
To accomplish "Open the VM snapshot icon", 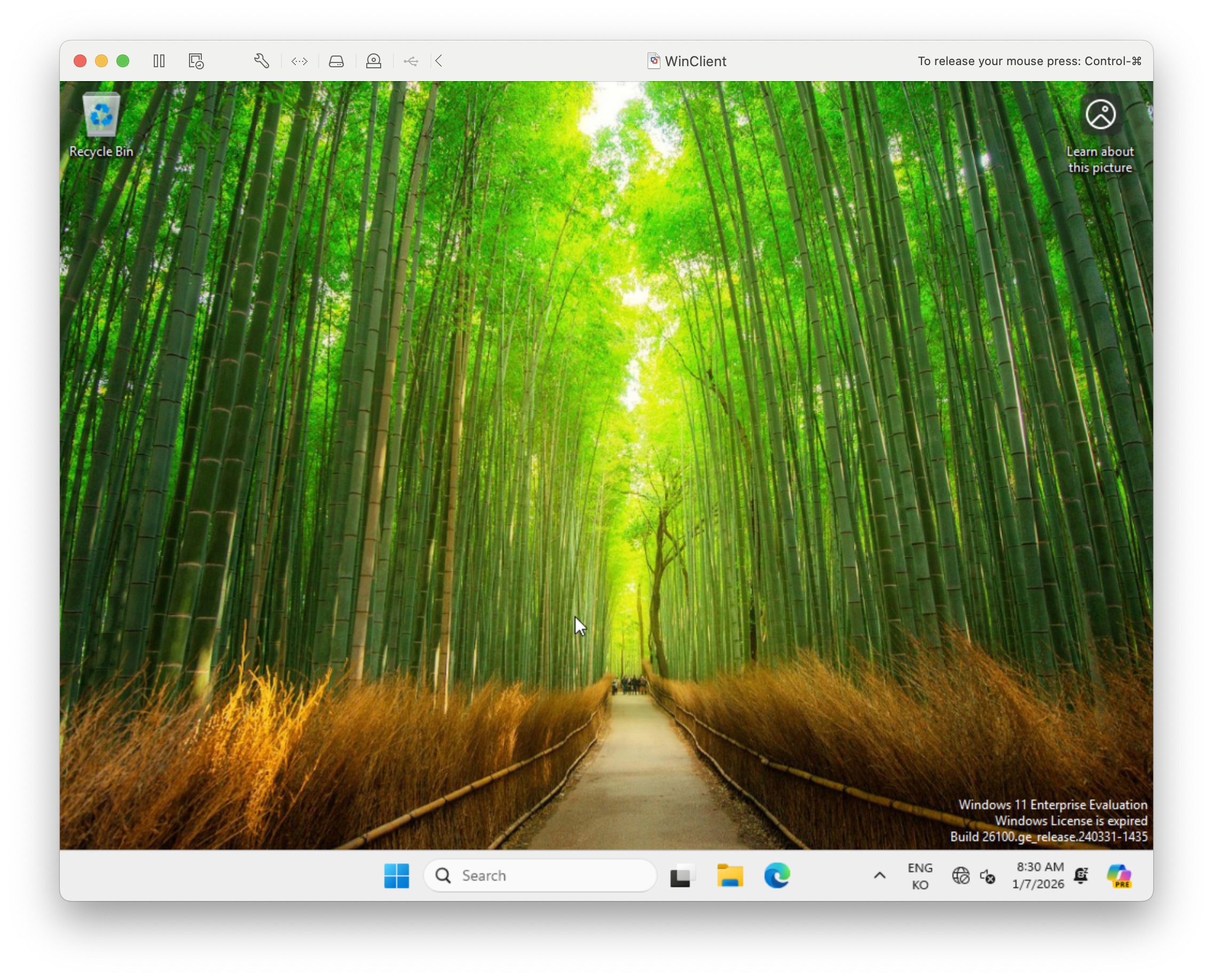I will [x=196, y=61].
